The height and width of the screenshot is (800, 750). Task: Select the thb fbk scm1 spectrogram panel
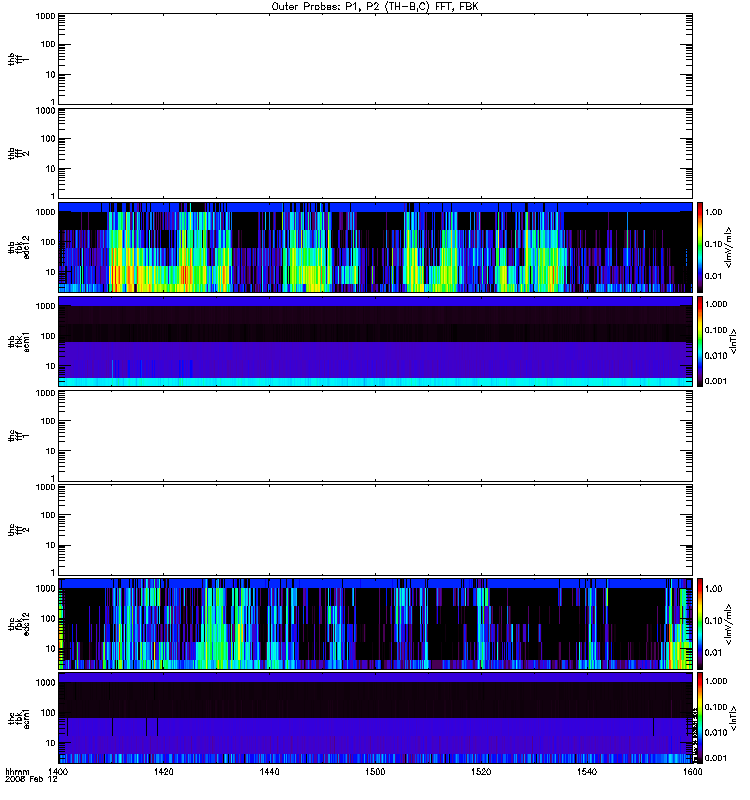[376, 341]
